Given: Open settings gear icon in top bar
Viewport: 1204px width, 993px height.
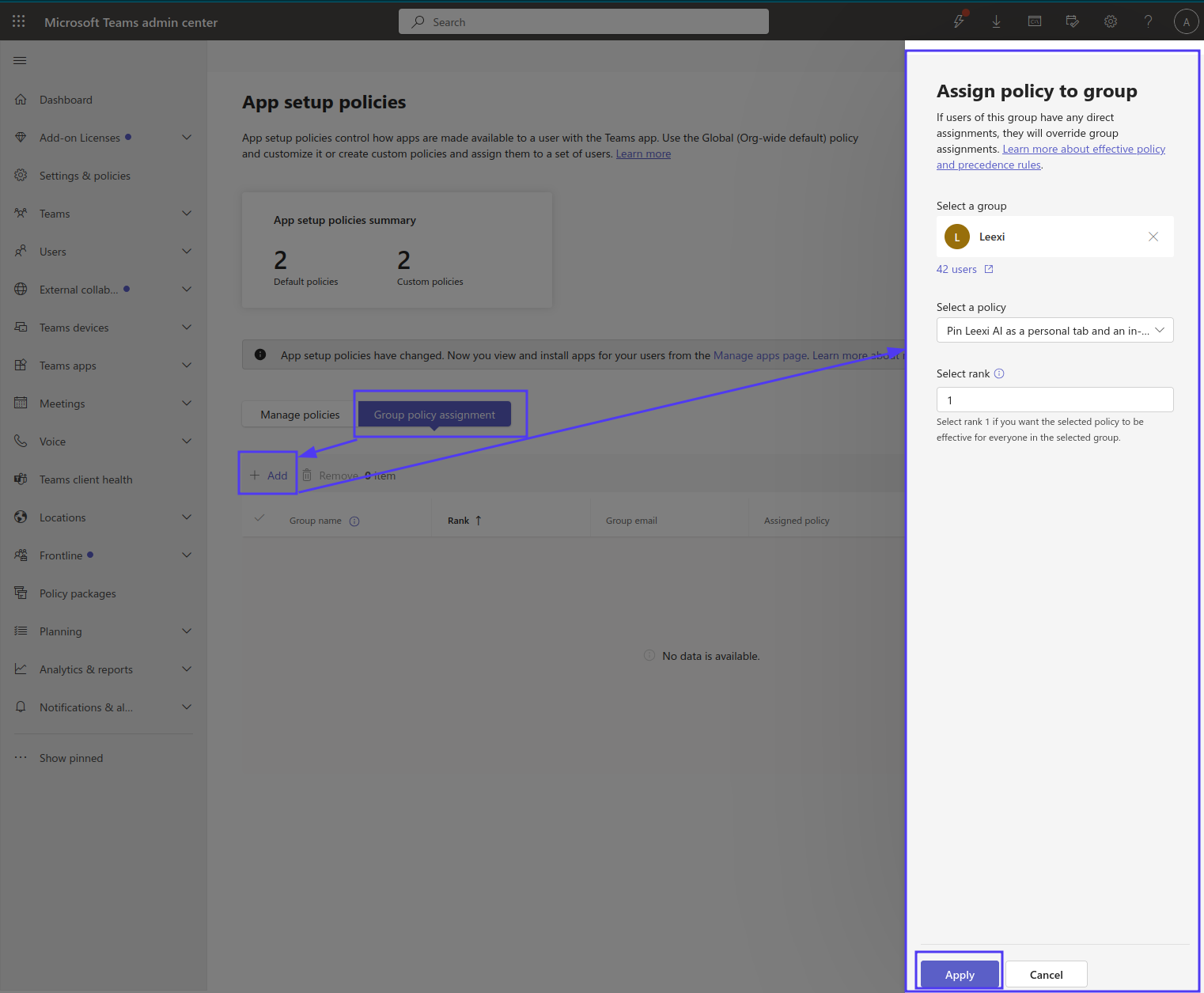Looking at the screenshot, I should [x=1111, y=21].
